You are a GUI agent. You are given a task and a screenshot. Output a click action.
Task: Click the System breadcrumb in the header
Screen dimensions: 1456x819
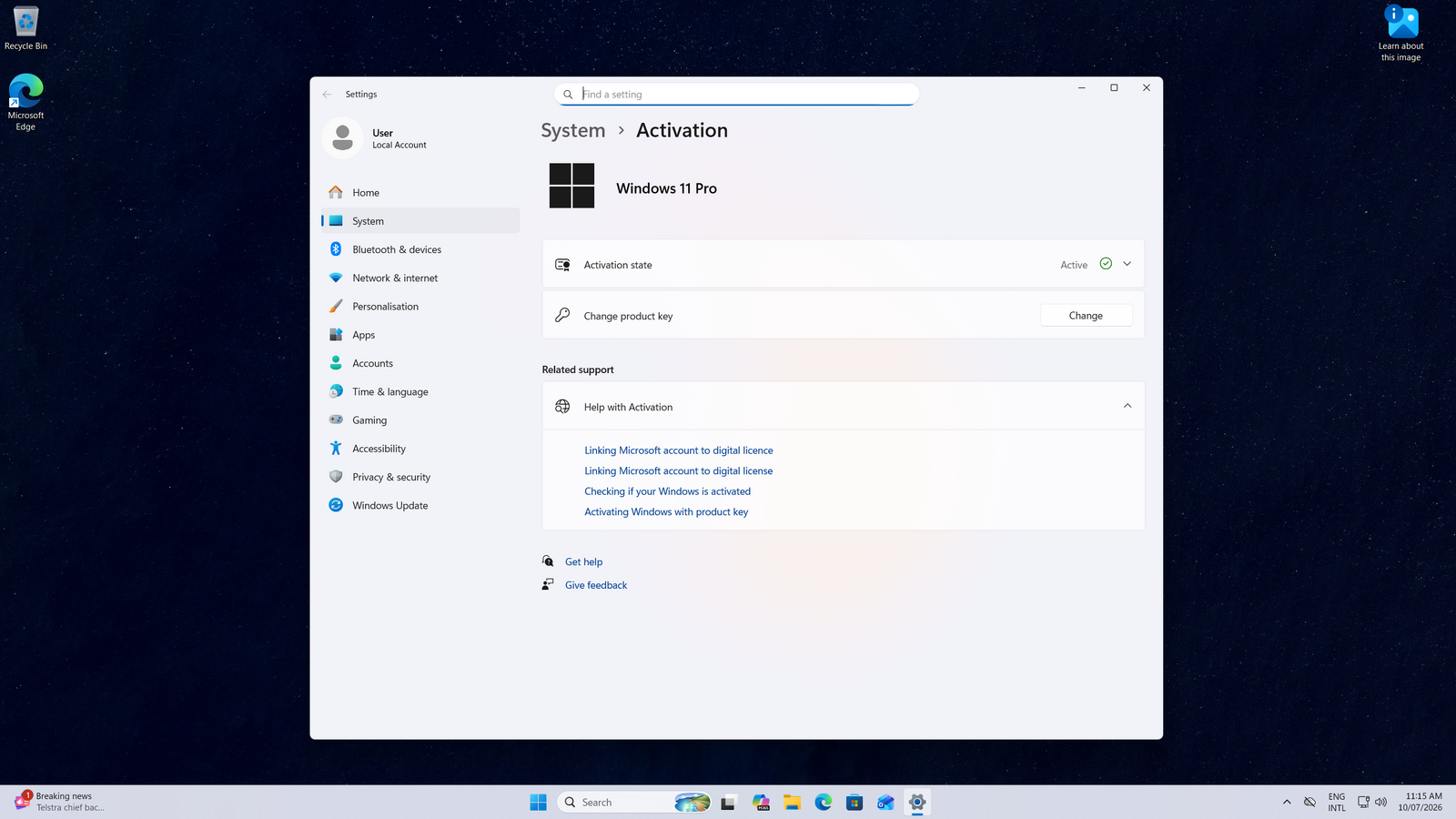(573, 130)
